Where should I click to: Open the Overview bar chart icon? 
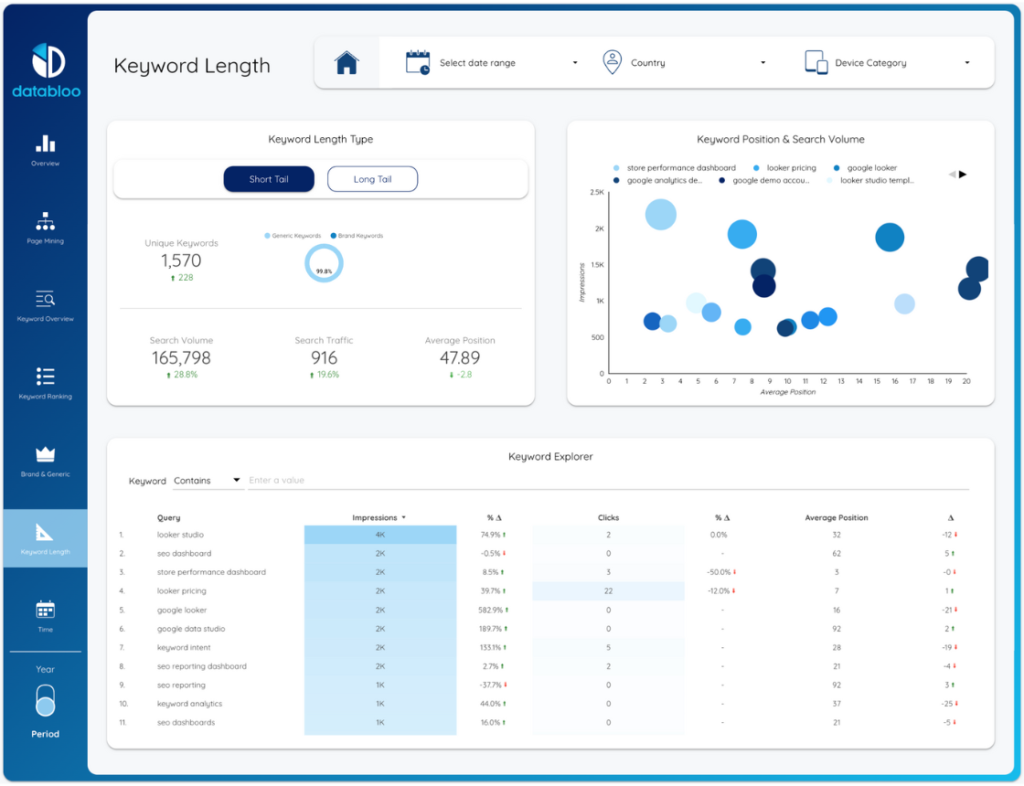pos(45,144)
